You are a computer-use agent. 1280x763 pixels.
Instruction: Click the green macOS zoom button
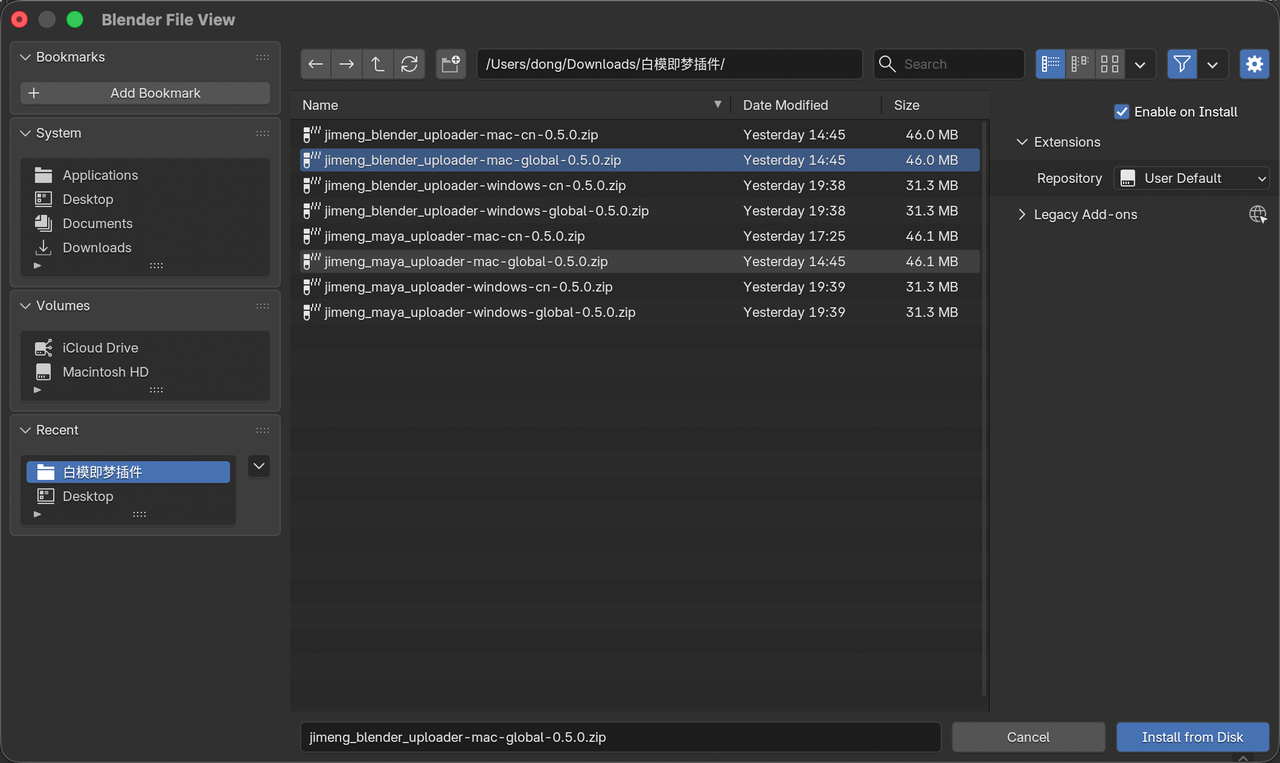tap(75, 19)
